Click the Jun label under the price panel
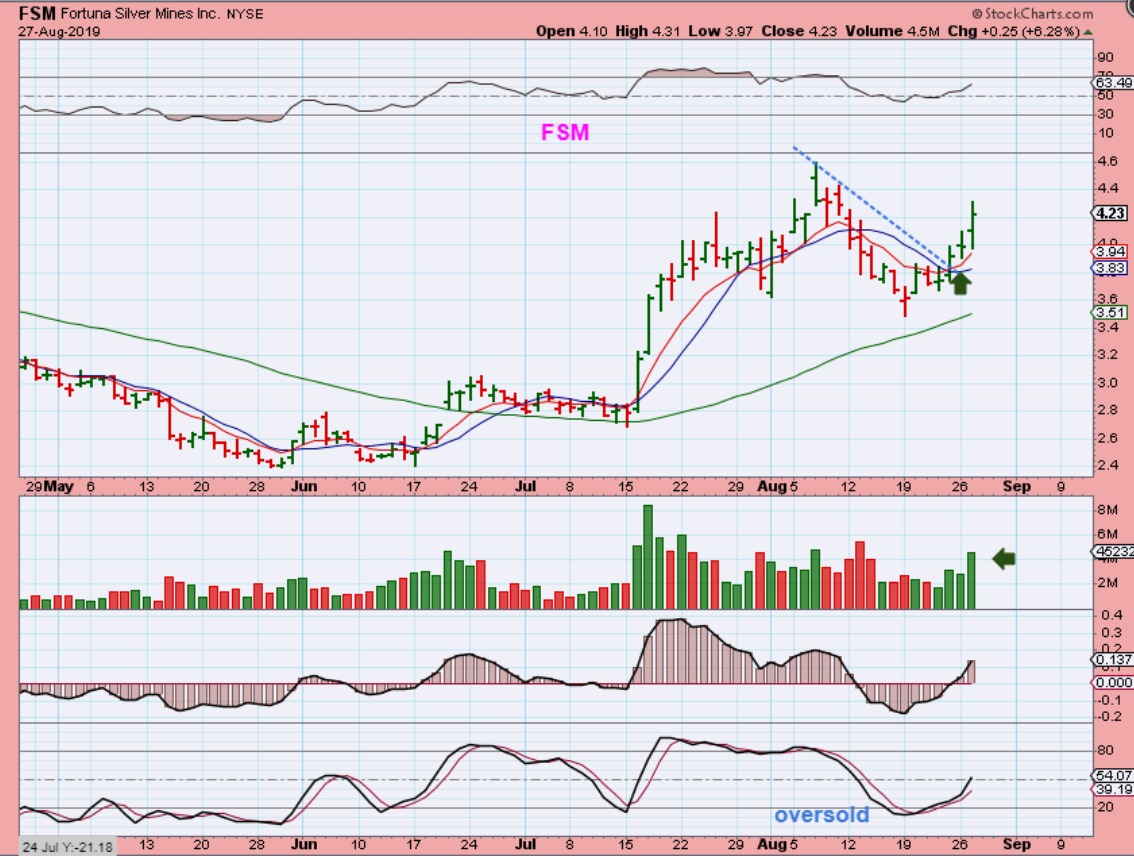1134x856 pixels. coord(304,487)
